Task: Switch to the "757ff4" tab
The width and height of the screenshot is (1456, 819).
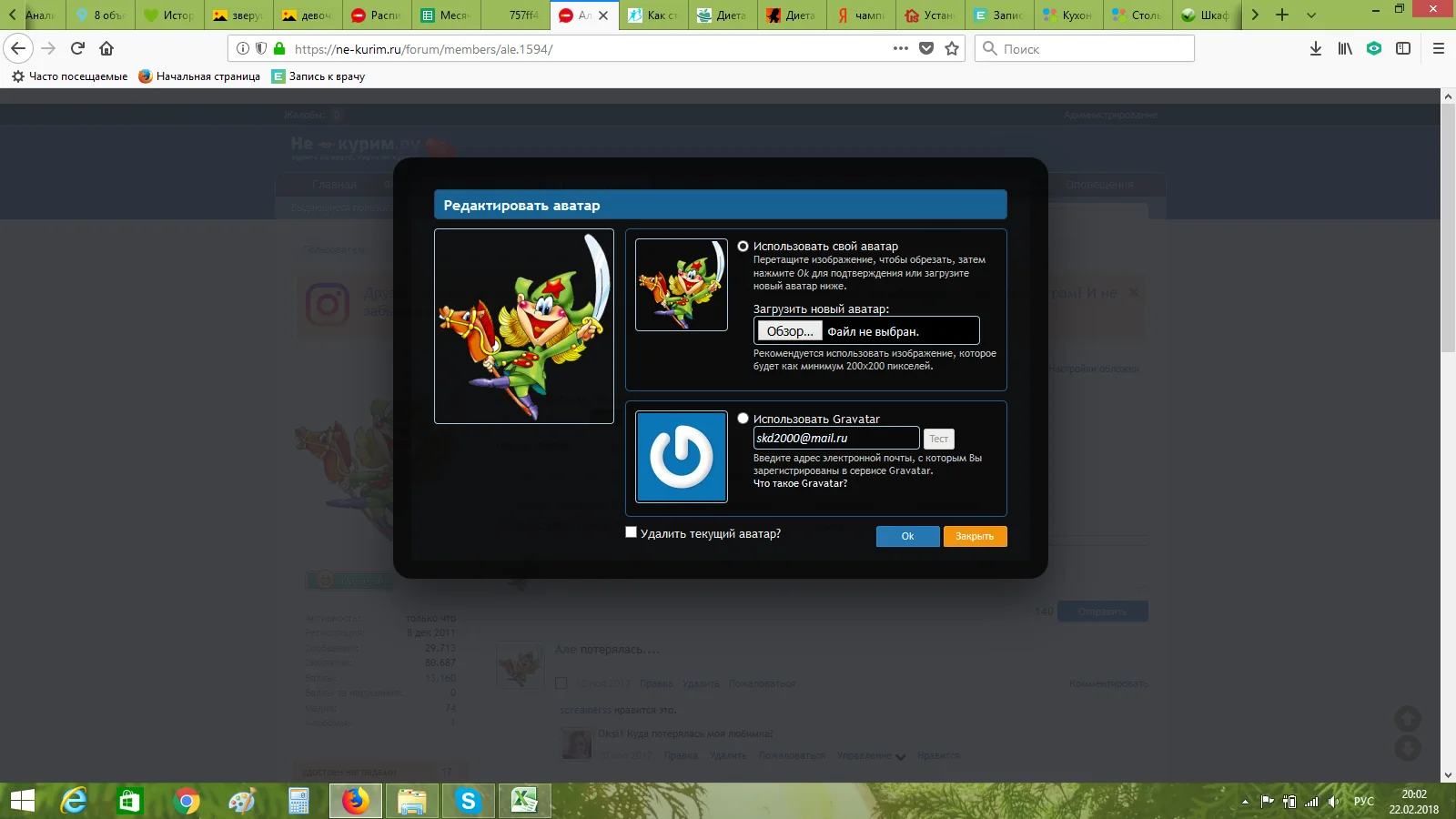Action: 515,15
